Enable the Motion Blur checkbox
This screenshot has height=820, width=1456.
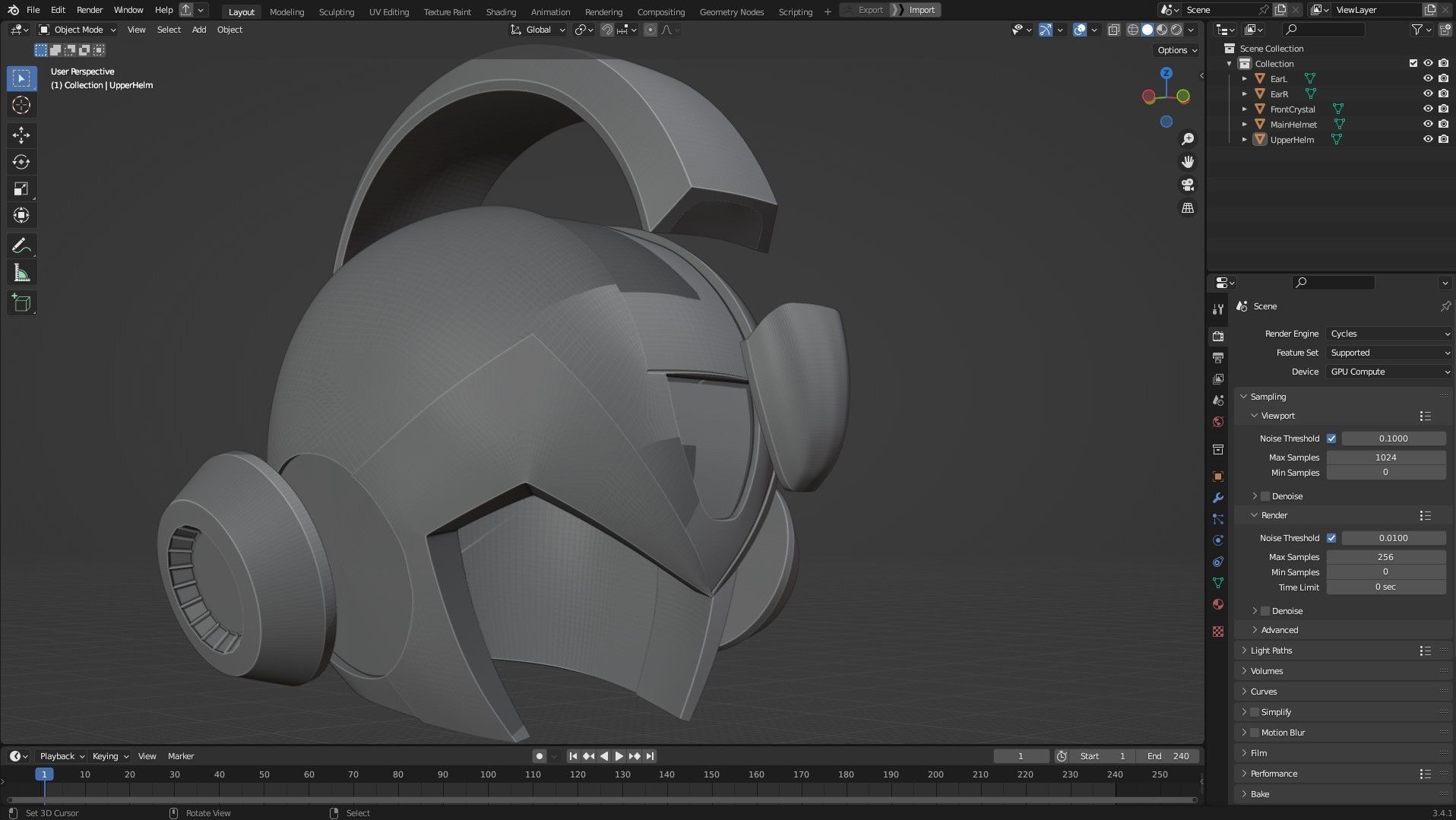(1255, 733)
